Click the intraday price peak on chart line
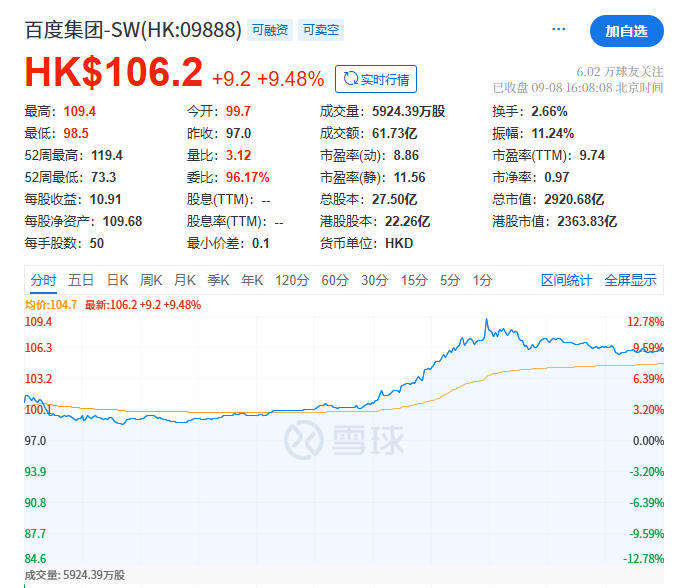 coord(486,321)
